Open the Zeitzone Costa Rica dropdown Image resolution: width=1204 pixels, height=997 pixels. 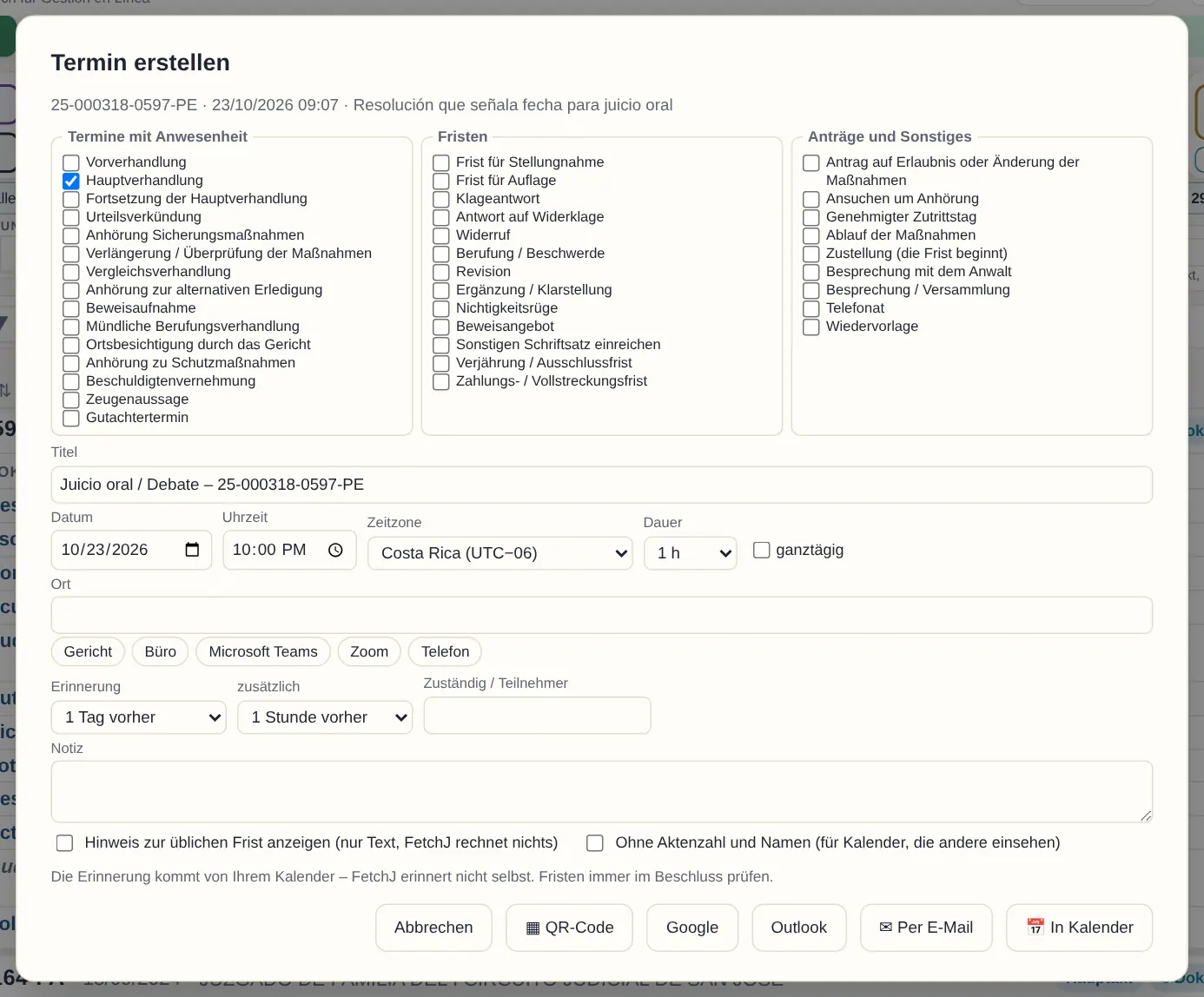point(500,553)
